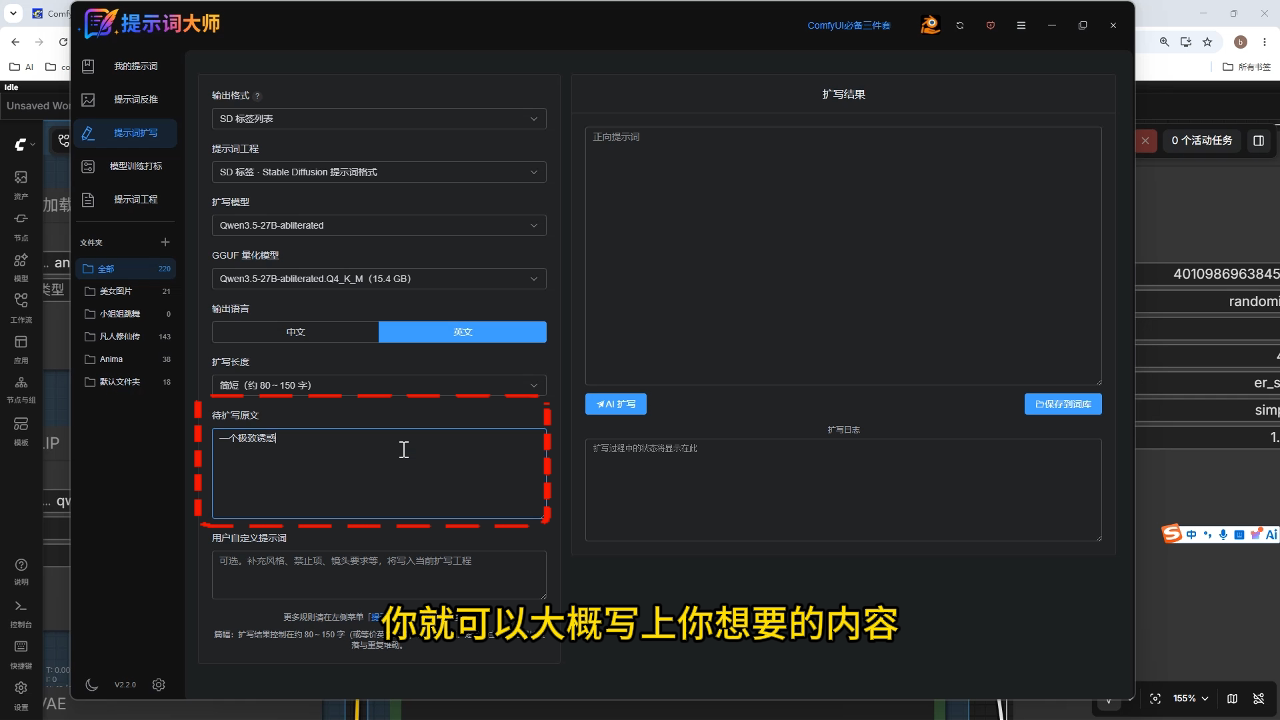Open 快捷键 shortcuts in ComfyUI sidebar

21,653
